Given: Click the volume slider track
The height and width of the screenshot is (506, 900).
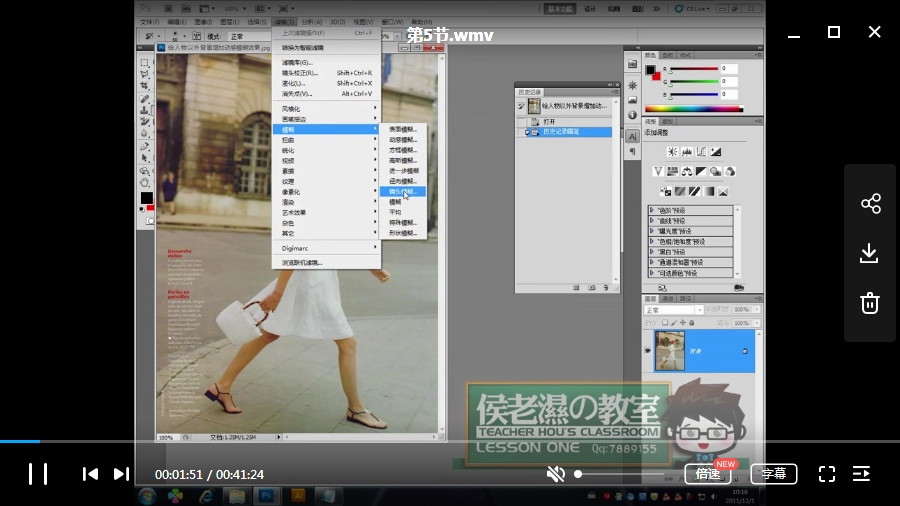Looking at the screenshot, I should pyautogui.click(x=620, y=474).
